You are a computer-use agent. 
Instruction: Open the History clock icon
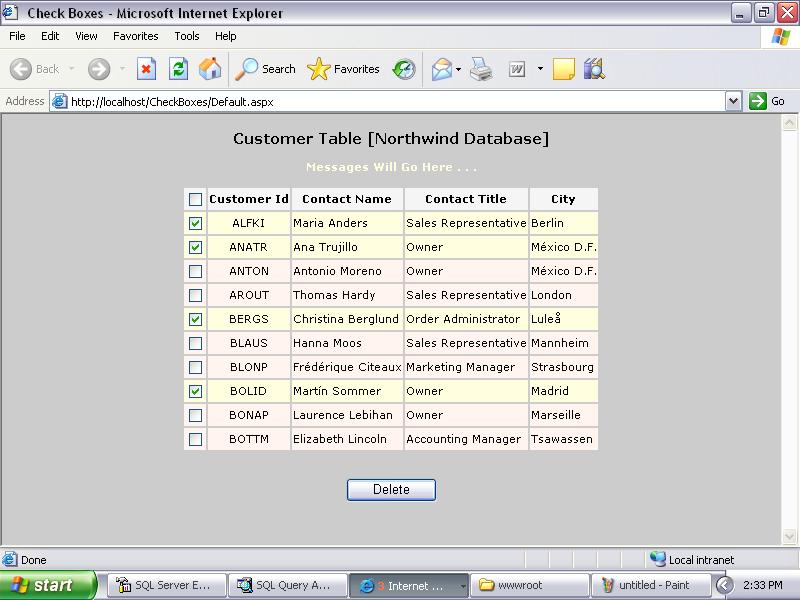pyautogui.click(x=404, y=69)
